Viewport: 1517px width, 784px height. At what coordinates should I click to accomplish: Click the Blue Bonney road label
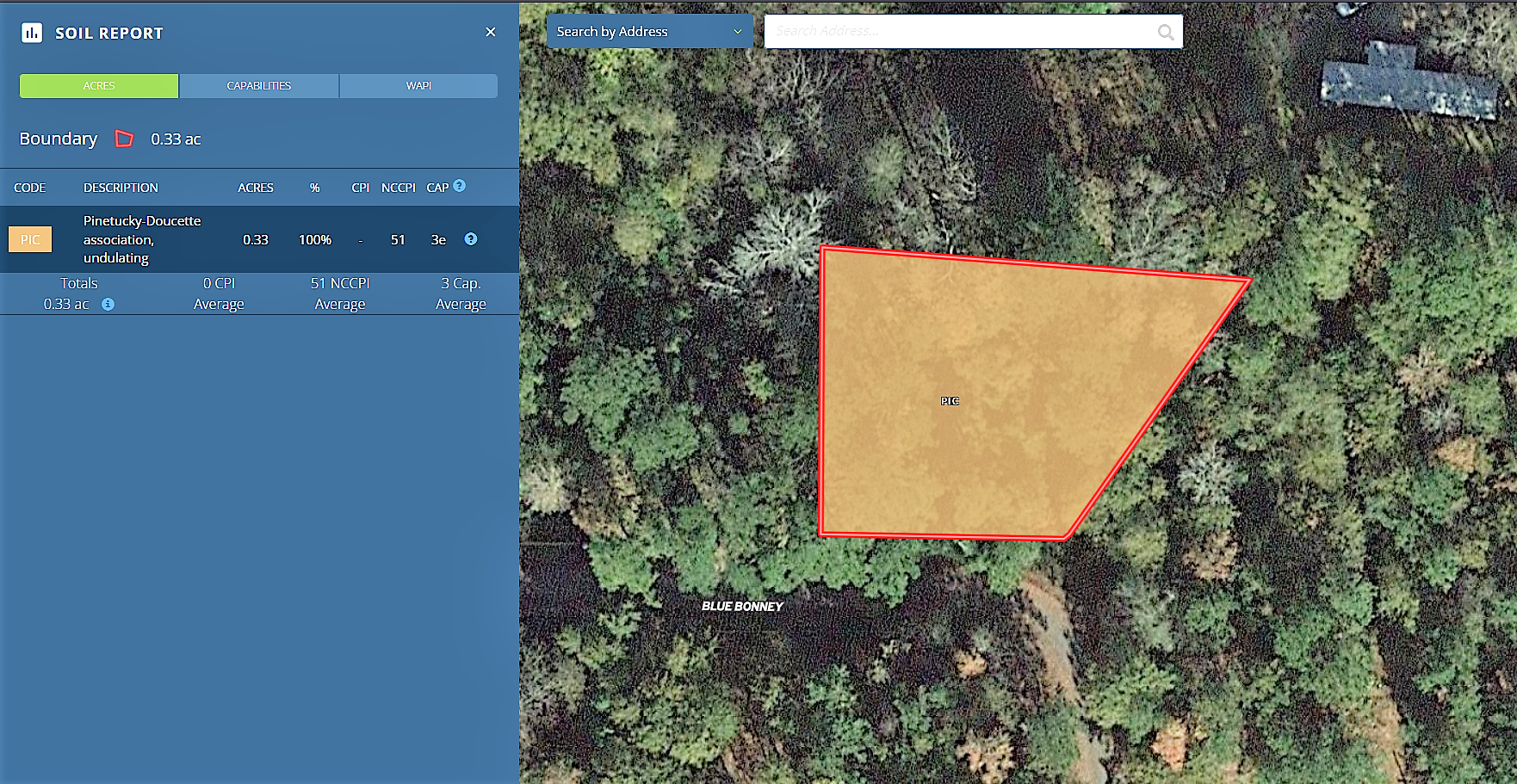click(741, 606)
